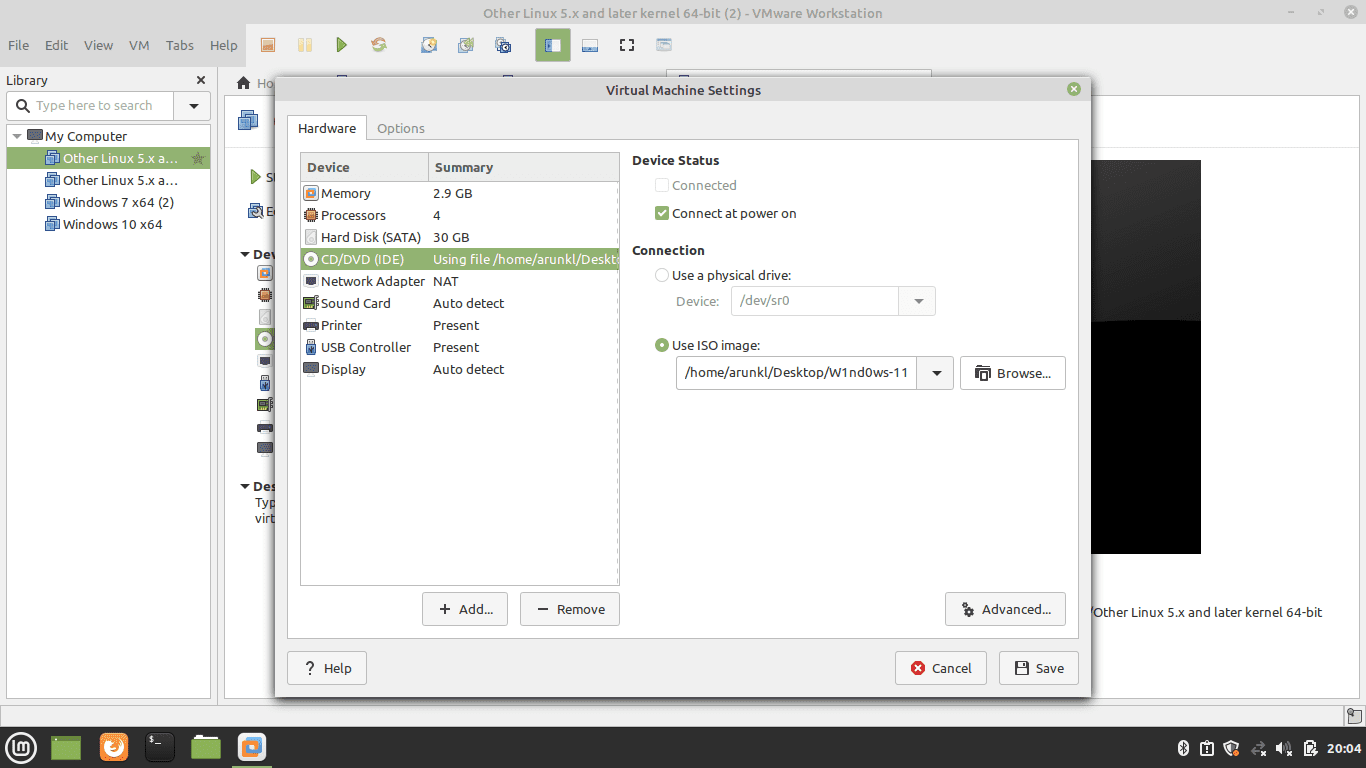Click the dialog Help button
This screenshot has width=1366, height=768.
point(327,668)
